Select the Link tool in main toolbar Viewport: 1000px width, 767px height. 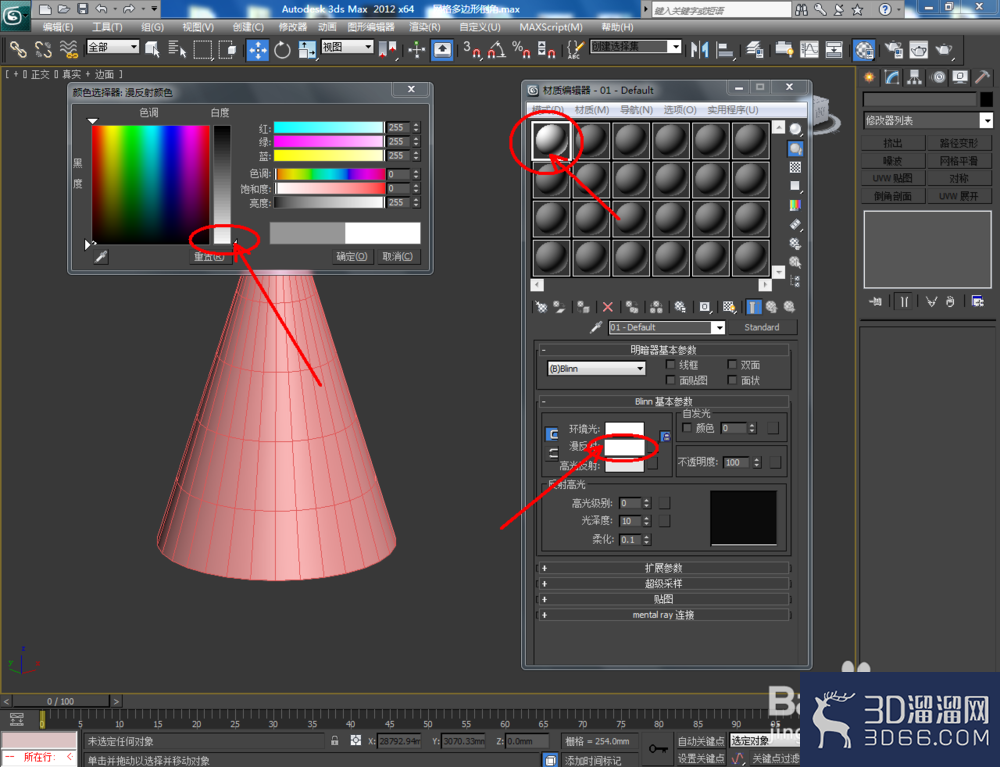(18, 49)
